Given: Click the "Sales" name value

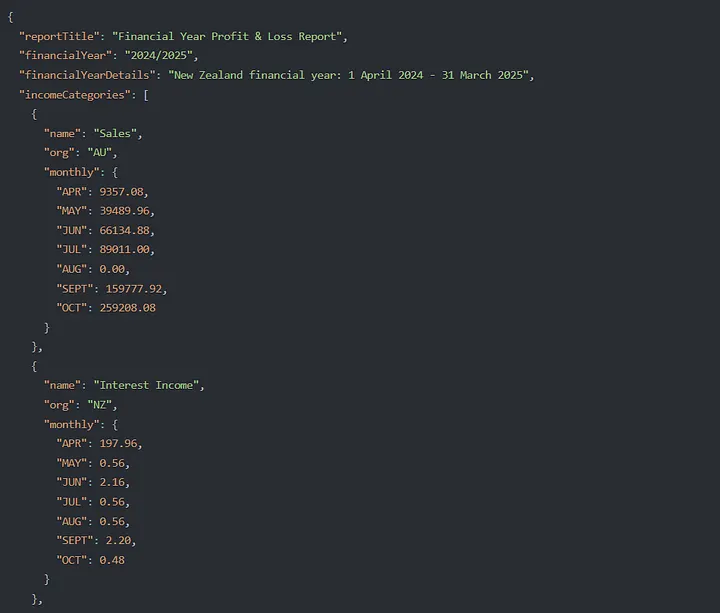Looking at the screenshot, I should 115,133.
